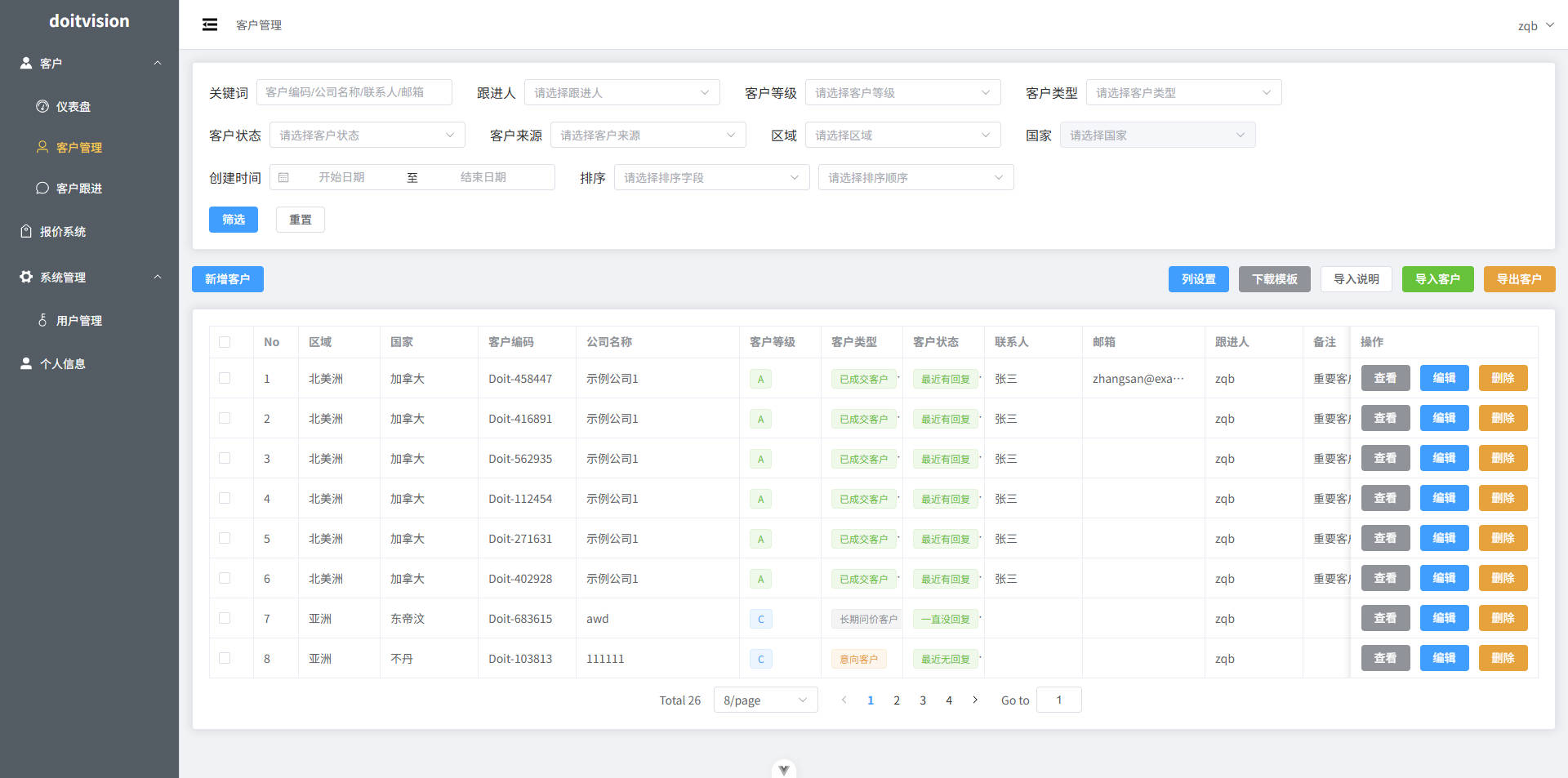Open the 客户来源 dropdown
Image resolution: width=1568 pixels, height=778 pixels.
(648, 135)
